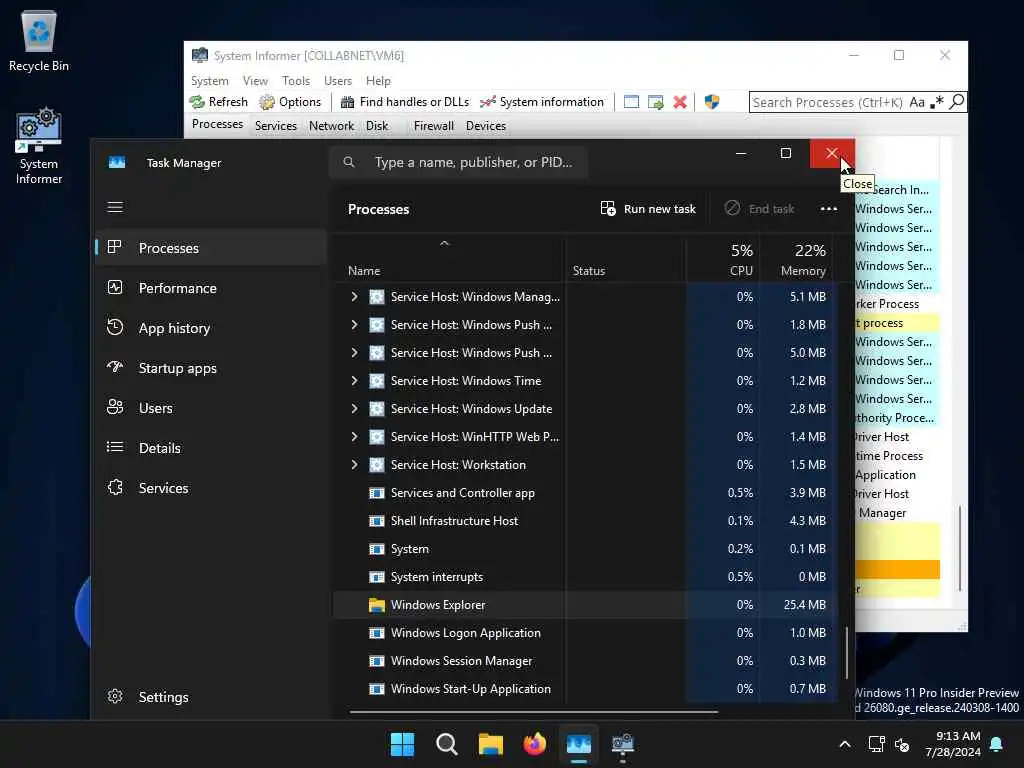Click Task Manager horizontal scrollbar
Viewport: 1024px width, 768px height.
(534, 712)
